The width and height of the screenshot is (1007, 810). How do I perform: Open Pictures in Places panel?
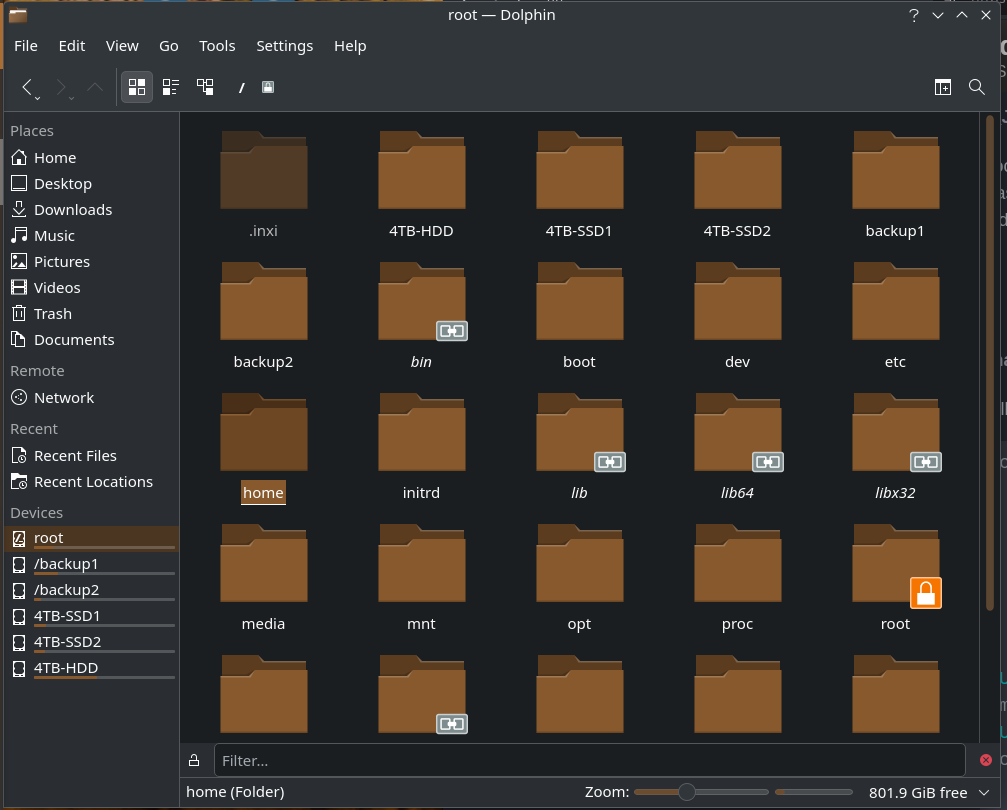tap(91, 261)
